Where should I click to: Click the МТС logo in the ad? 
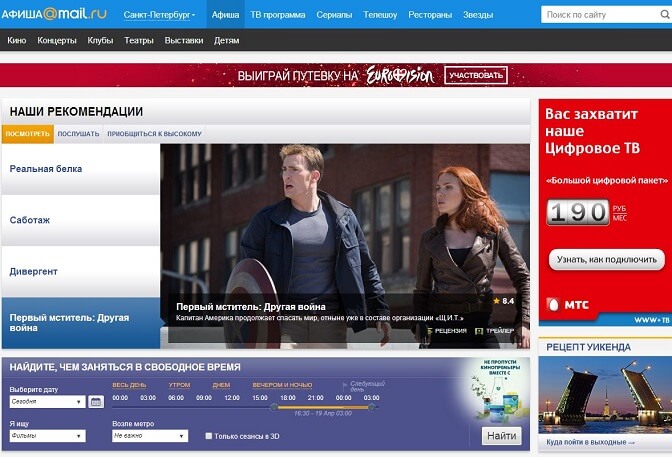tap(568, 304)
